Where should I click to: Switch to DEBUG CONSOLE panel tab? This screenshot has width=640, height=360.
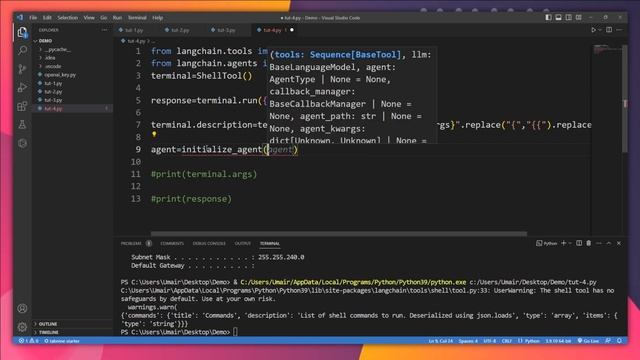point(209,243)
